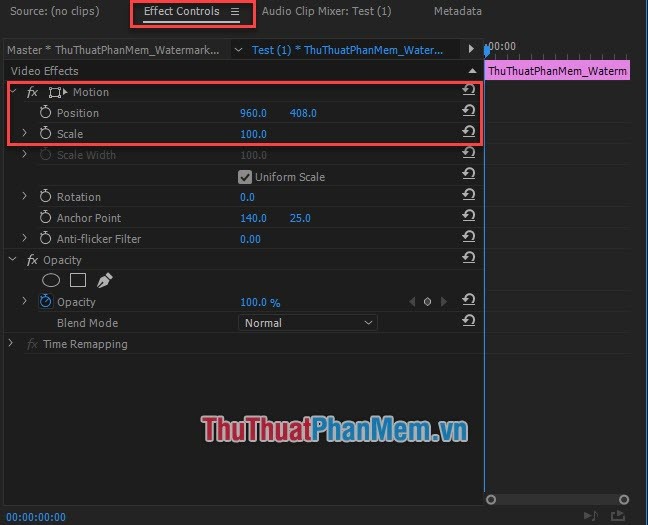Image resolution: width=648 pixels, height=525 pixels.
Task: Reset the Uniform Scale setting
Action: 468,174
